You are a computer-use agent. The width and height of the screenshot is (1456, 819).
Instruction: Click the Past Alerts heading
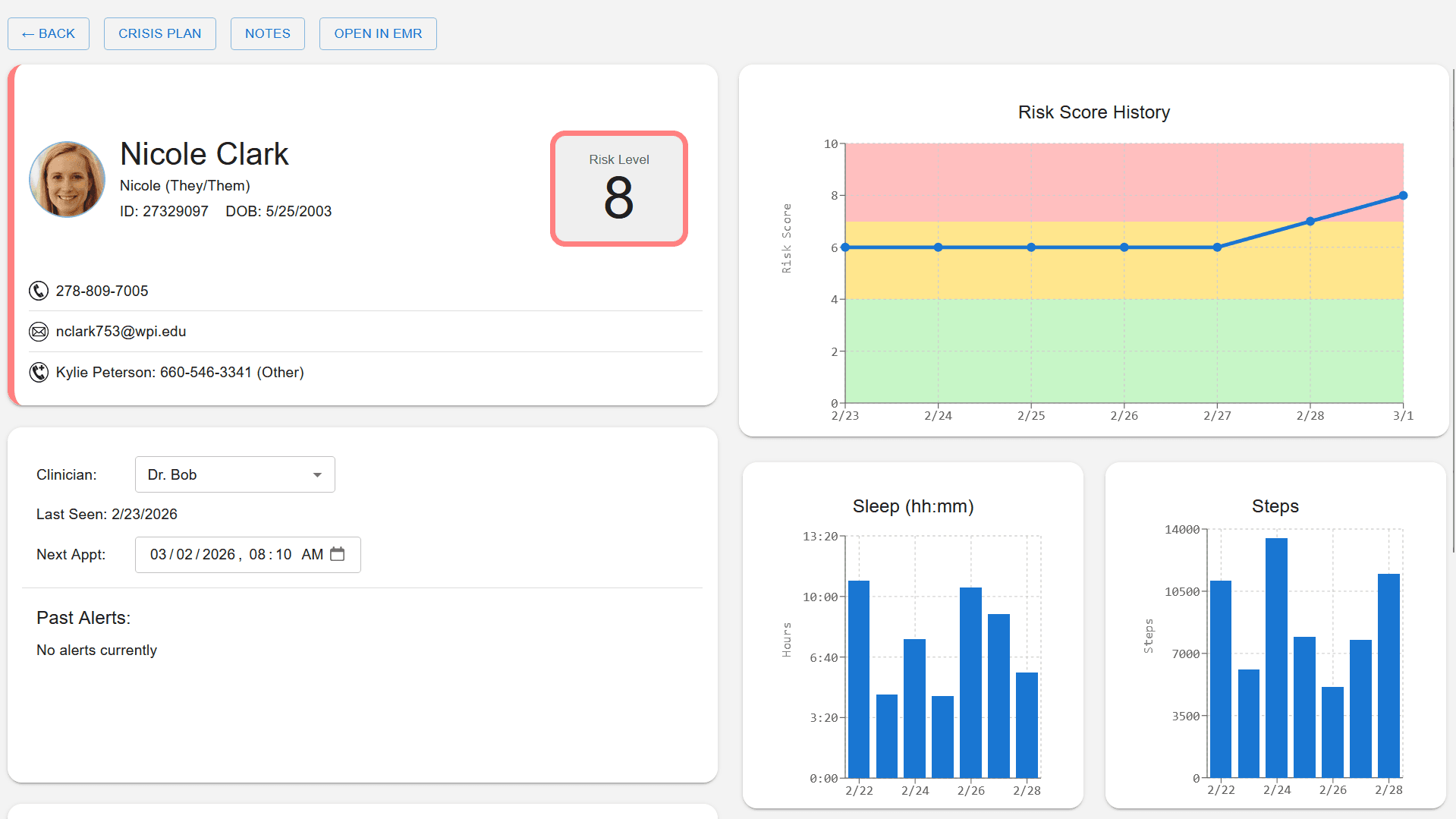83,618
